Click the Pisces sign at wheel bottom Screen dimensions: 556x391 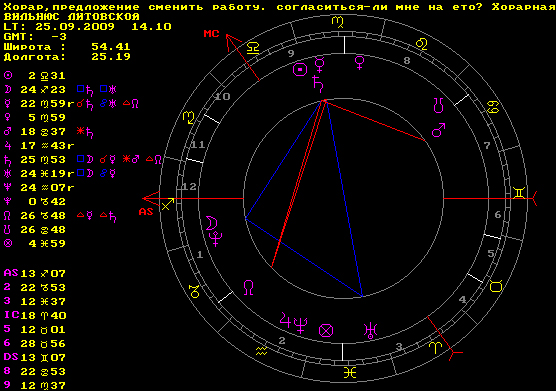[x=350, y=373]
